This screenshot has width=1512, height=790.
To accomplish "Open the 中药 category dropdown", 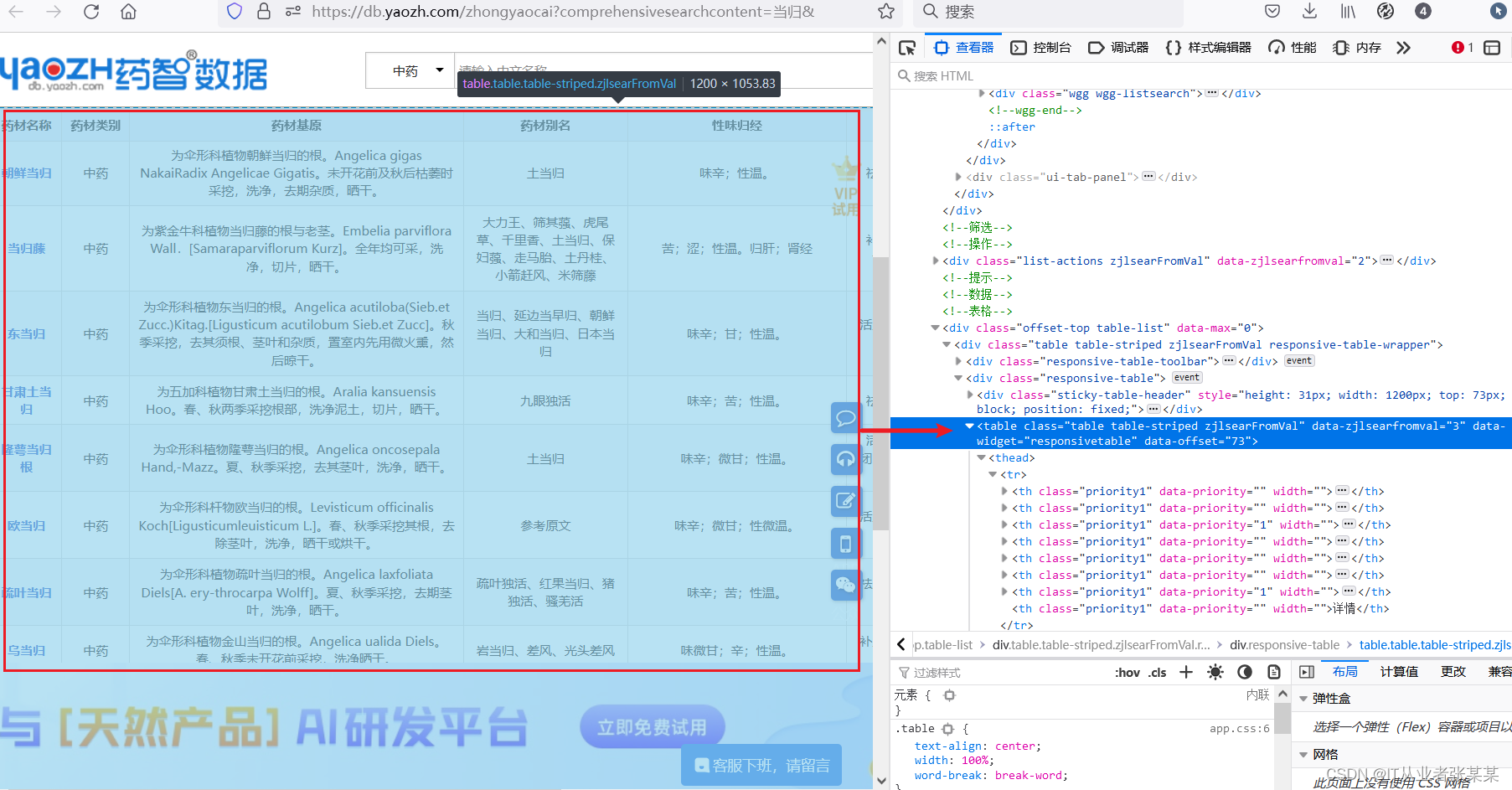I will (x=410, y=71).
